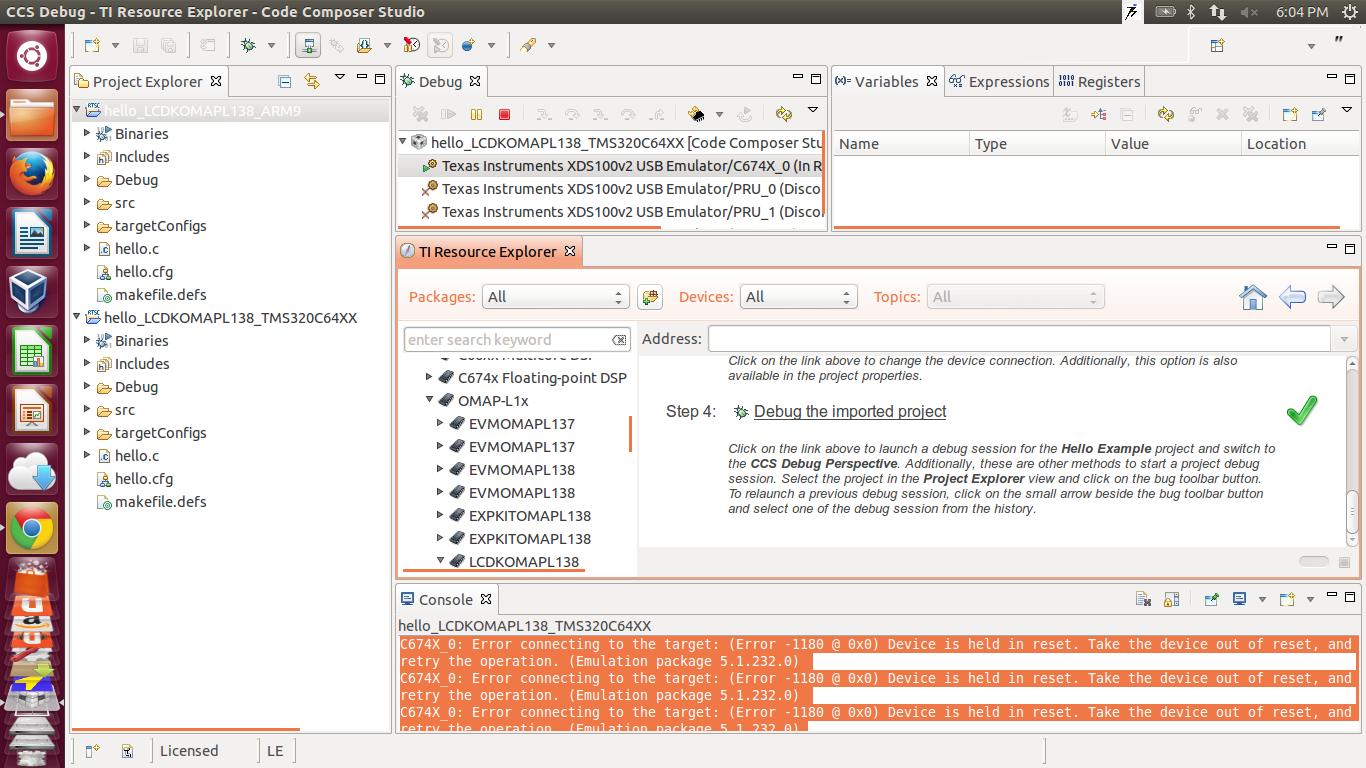Select the Project Explorer tab
1366x768 pixels.
click(148, 82)
